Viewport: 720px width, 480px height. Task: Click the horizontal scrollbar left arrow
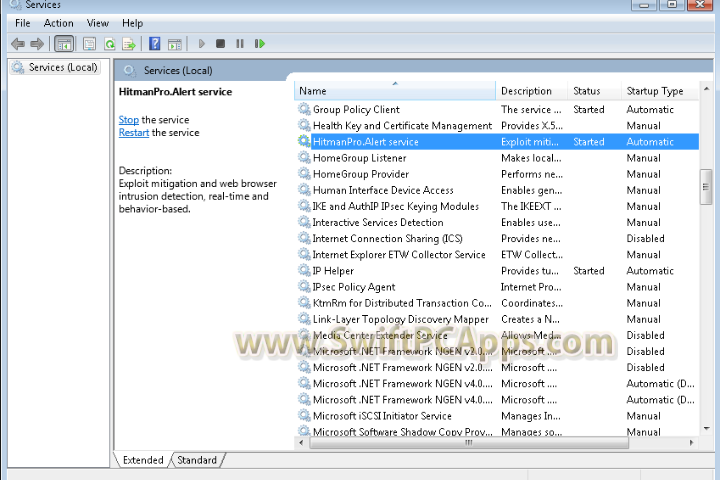pyautogui.click(x=301, y=443)
